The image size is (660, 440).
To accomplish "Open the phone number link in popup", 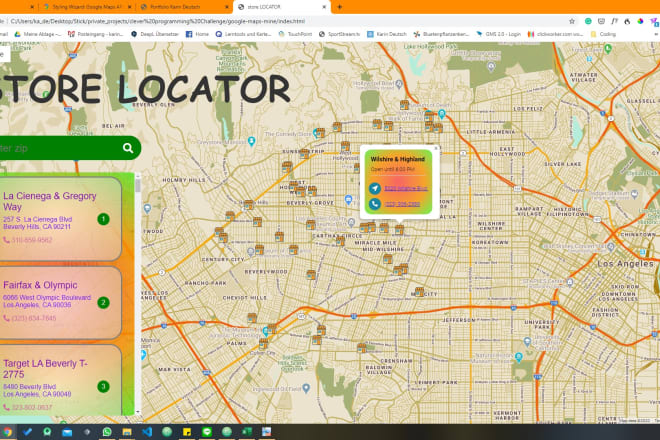I will (x=402, y=204).
